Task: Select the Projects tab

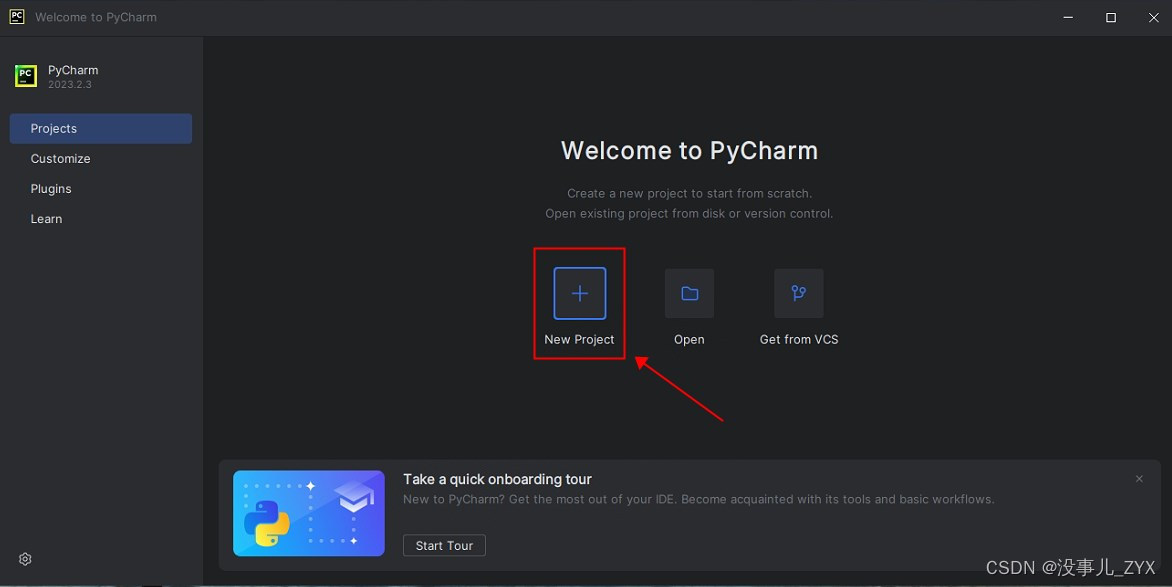Action: point(101,129)
